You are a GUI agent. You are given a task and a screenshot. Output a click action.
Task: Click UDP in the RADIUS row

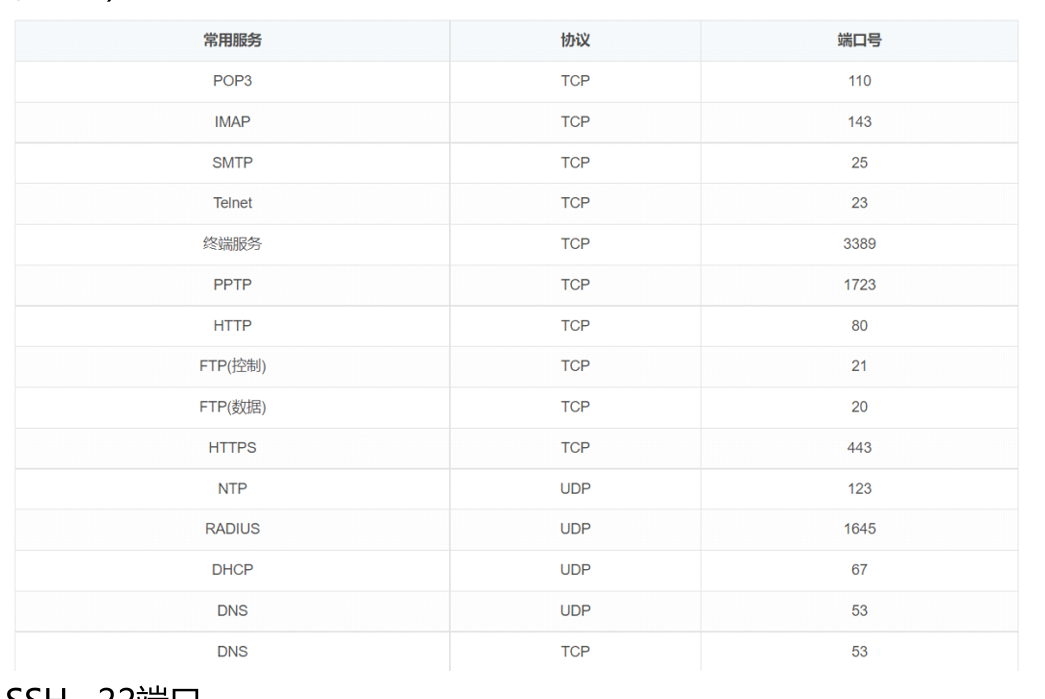575,529
